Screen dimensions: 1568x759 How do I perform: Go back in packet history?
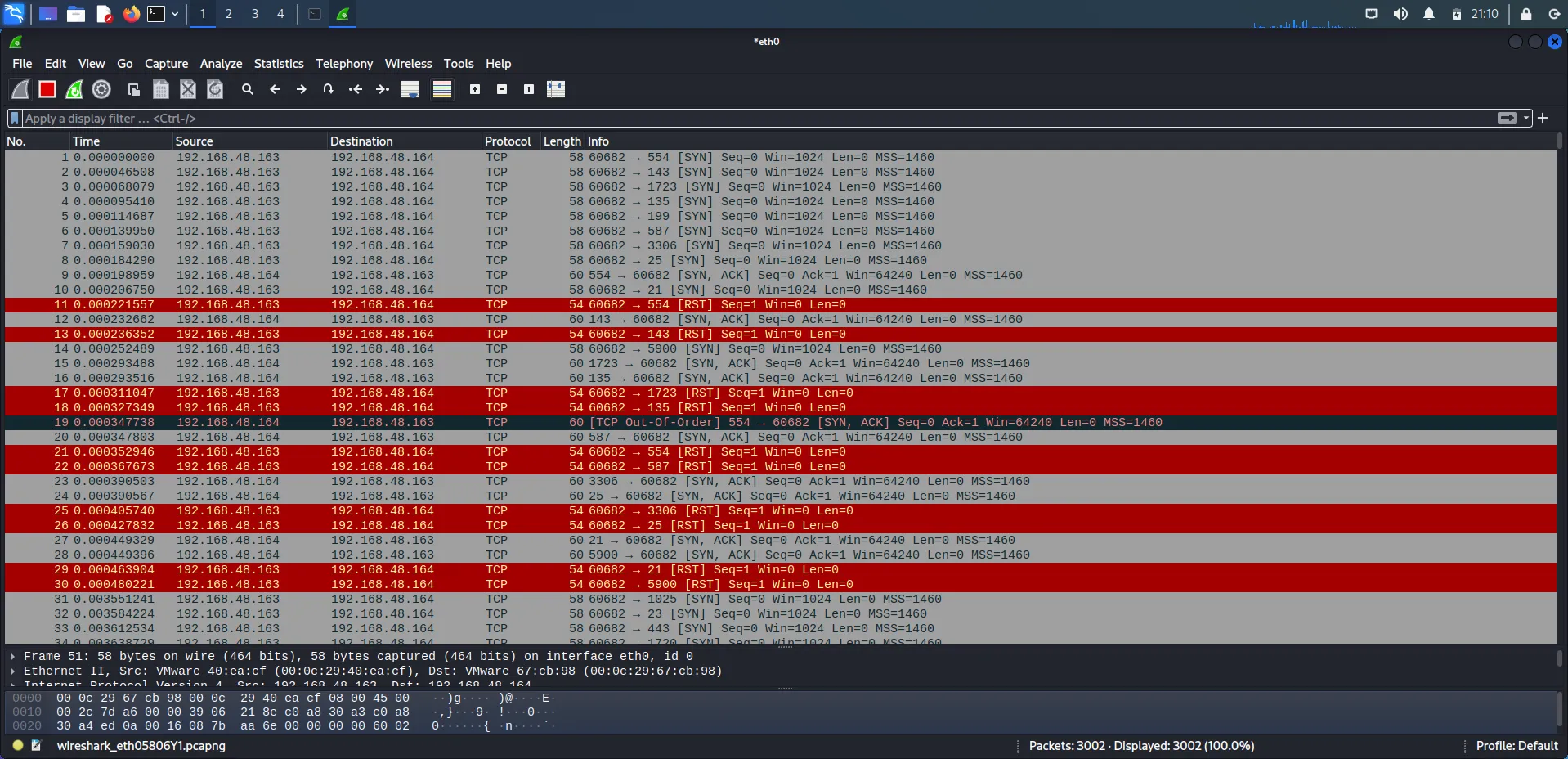(x=275, y=89)
